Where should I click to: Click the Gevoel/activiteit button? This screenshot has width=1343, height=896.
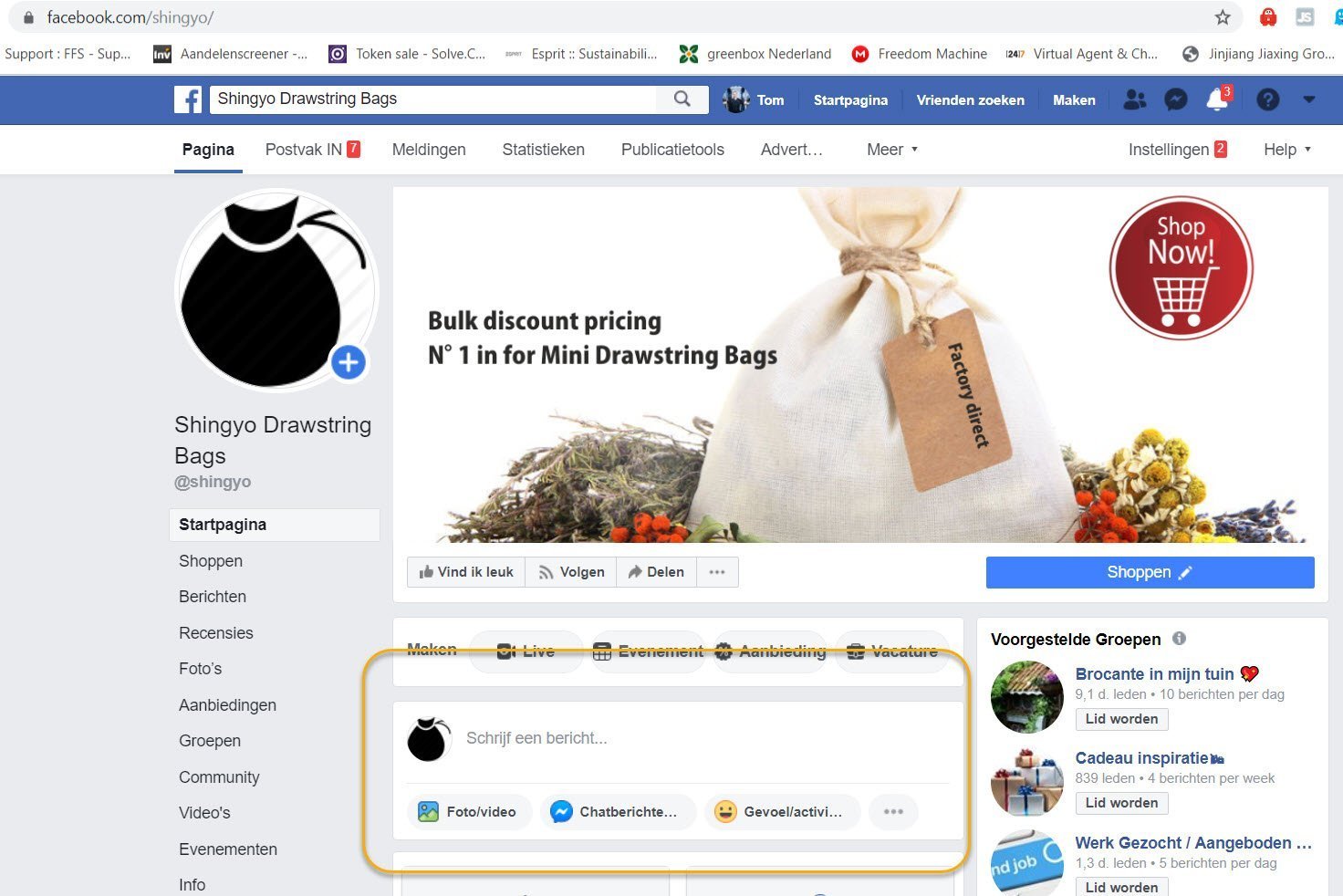pyautogui.click(x=782, y=811)
